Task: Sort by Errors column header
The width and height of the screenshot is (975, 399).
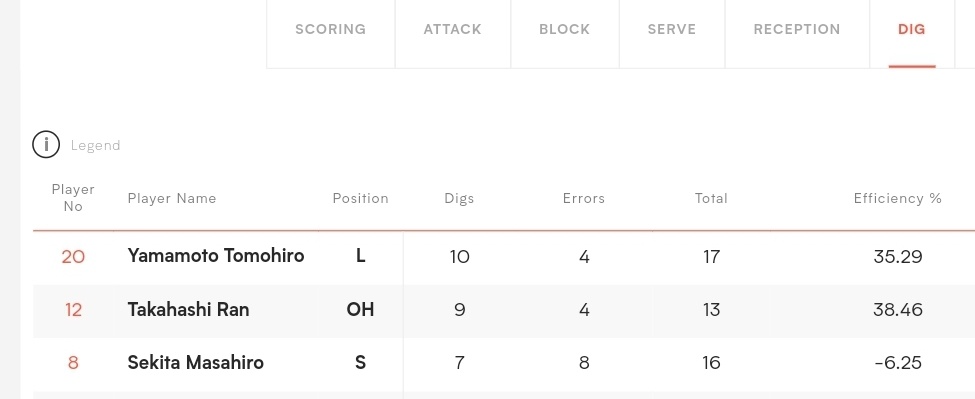Action: pyautogui.click(x=584, y=198)
